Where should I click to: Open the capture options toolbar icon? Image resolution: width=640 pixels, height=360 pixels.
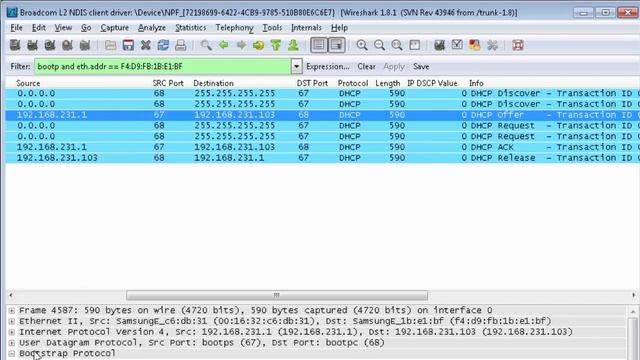[32, 45]
